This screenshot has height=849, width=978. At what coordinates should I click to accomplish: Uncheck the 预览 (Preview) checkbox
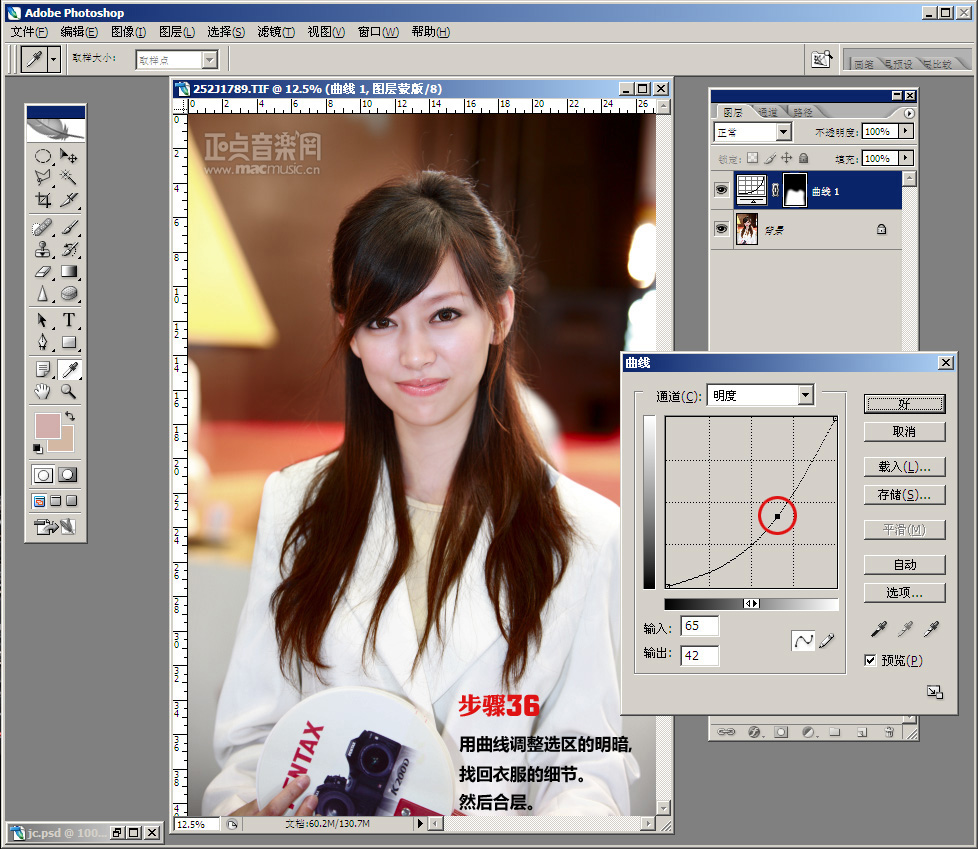[871, 660]
